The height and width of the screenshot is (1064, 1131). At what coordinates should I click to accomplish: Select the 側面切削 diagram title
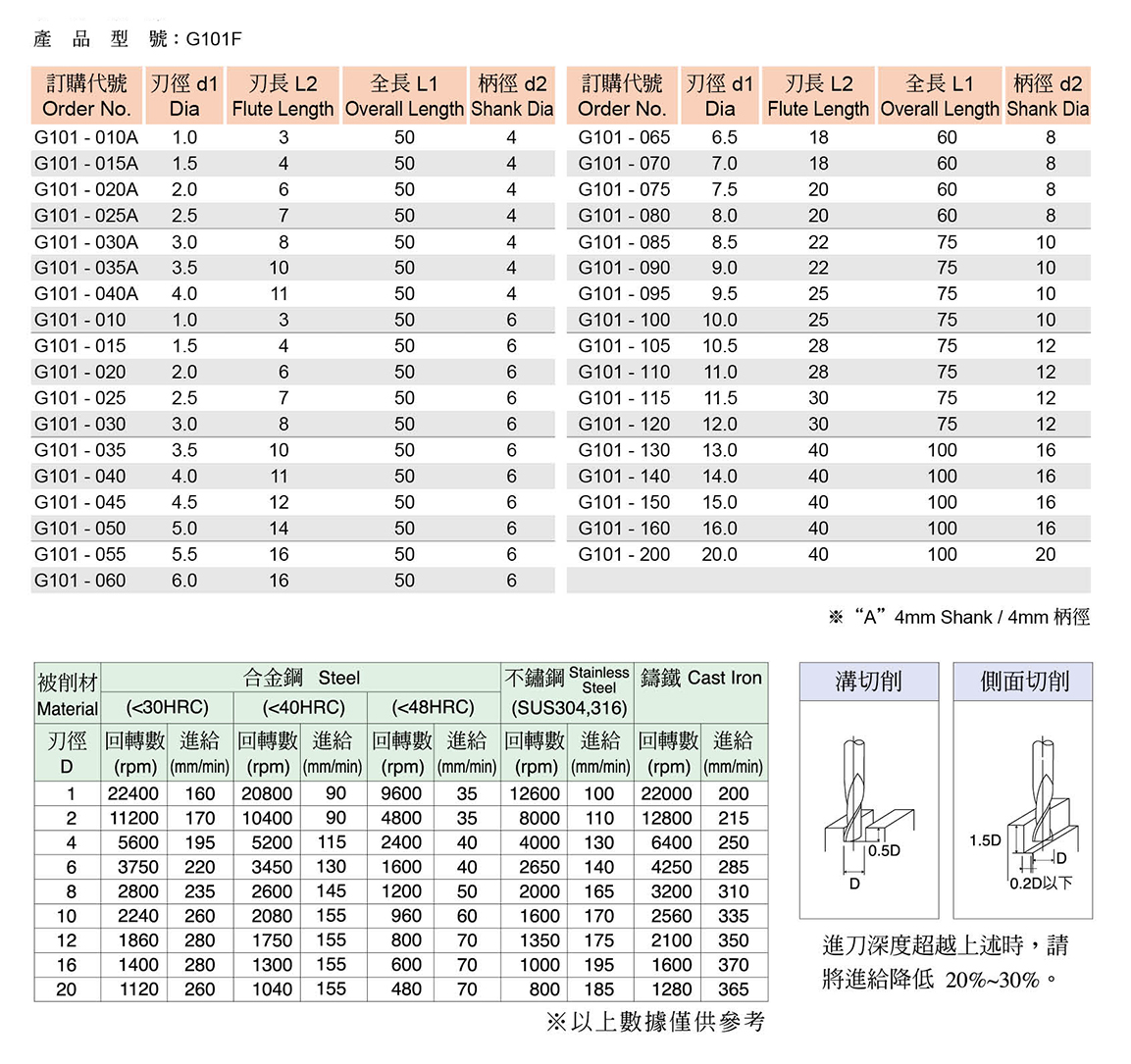tap(1023, 682)
